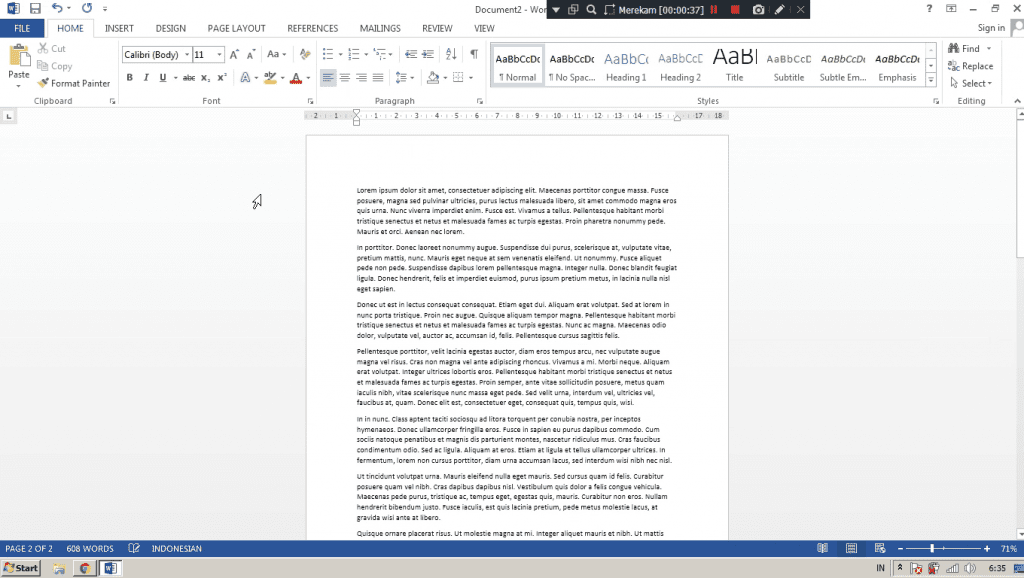
Task: Click the Format Painter button
Action: (74, 84)
